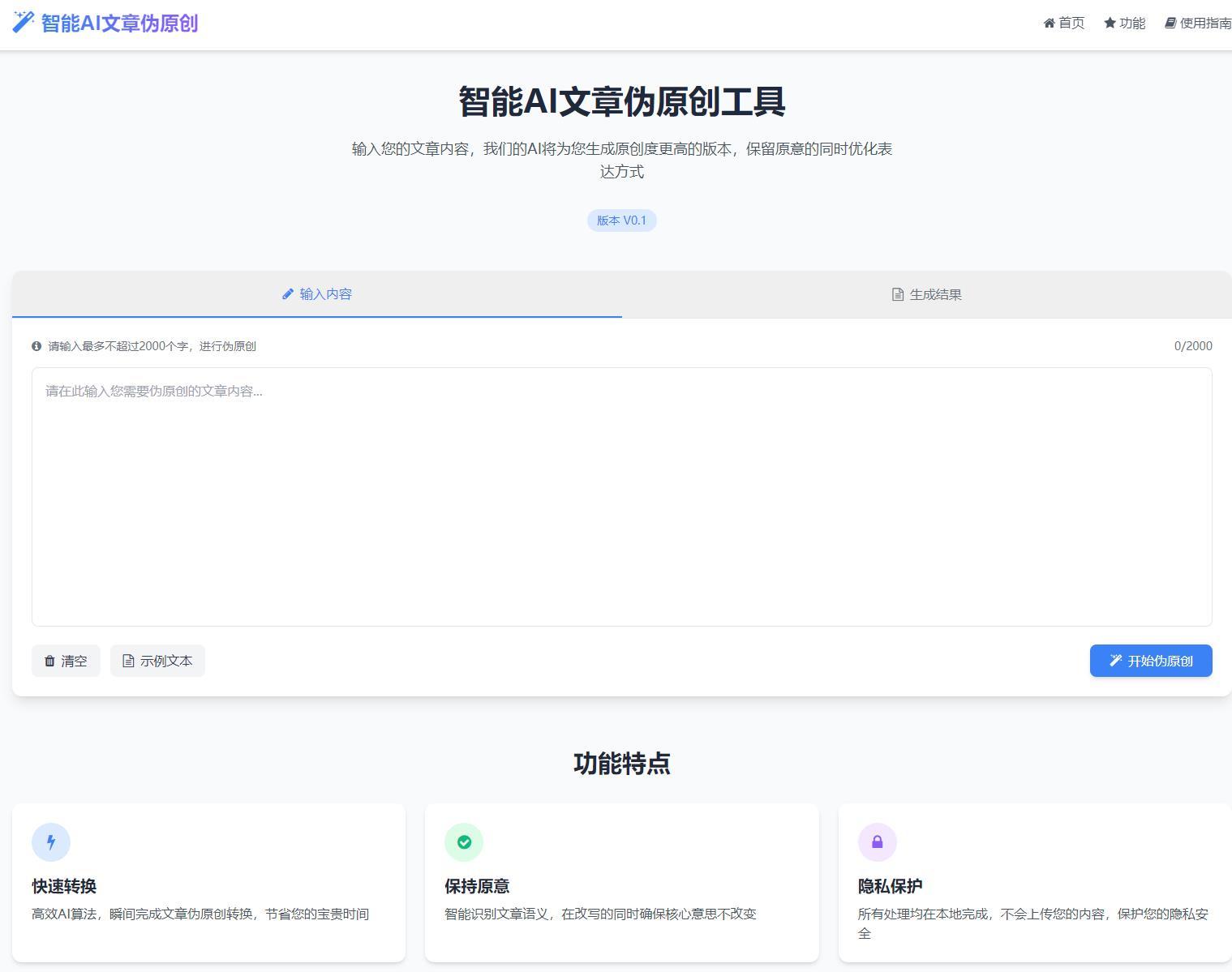
Task: Click the green checkmark icon for 保持原意
Action: pyautogui.click(x=464, y=841)
